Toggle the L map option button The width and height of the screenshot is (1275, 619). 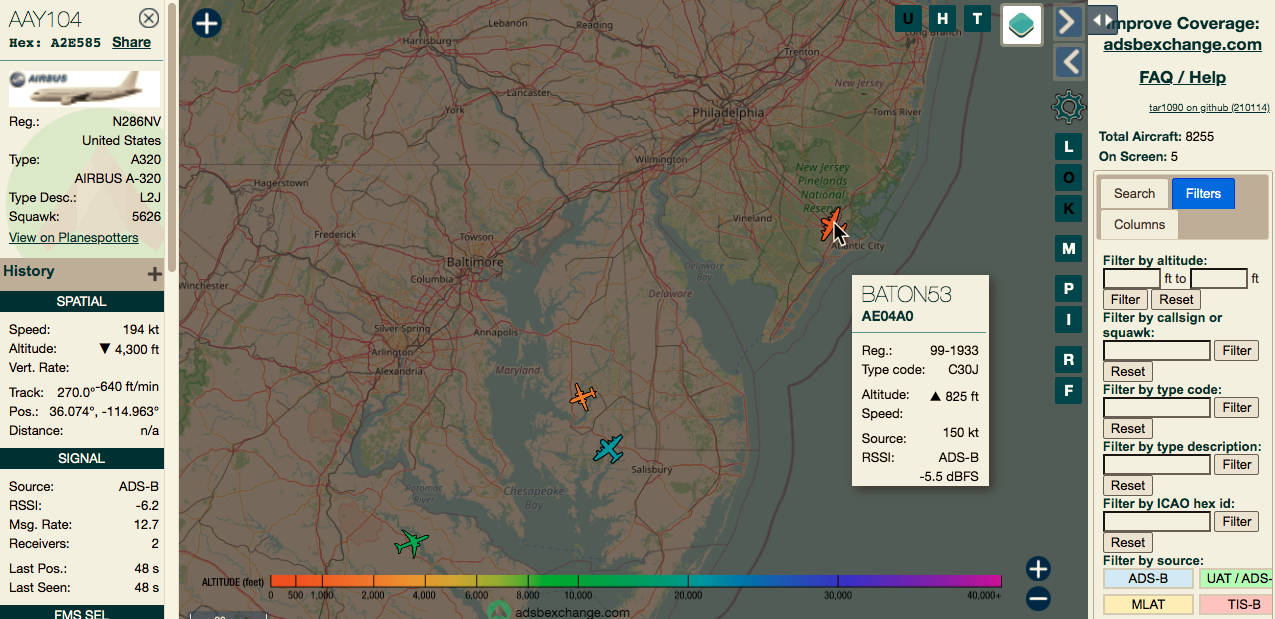pyautogui.click(x=1068, y=147)
